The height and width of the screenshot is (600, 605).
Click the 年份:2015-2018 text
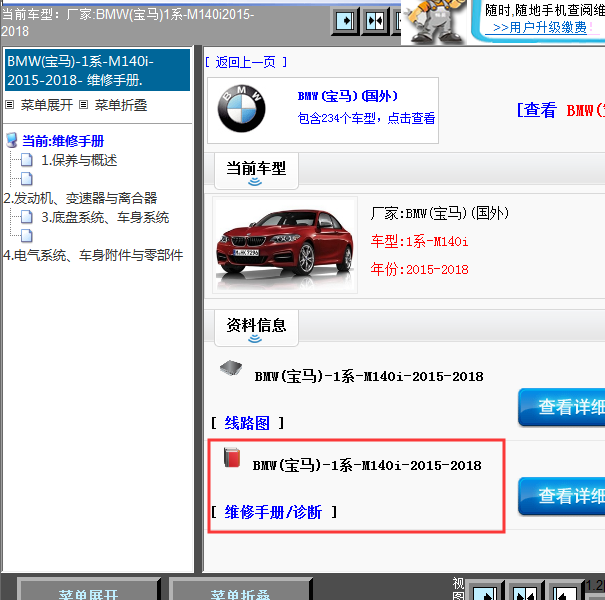click(419, 269)
